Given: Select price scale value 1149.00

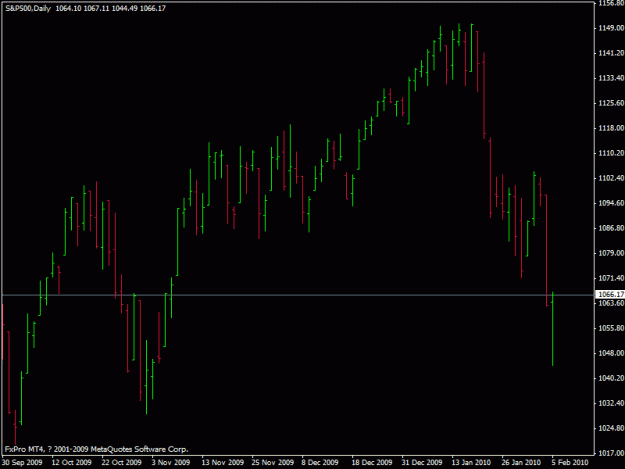Looking at the screenshot, I should tap(611, 28).
